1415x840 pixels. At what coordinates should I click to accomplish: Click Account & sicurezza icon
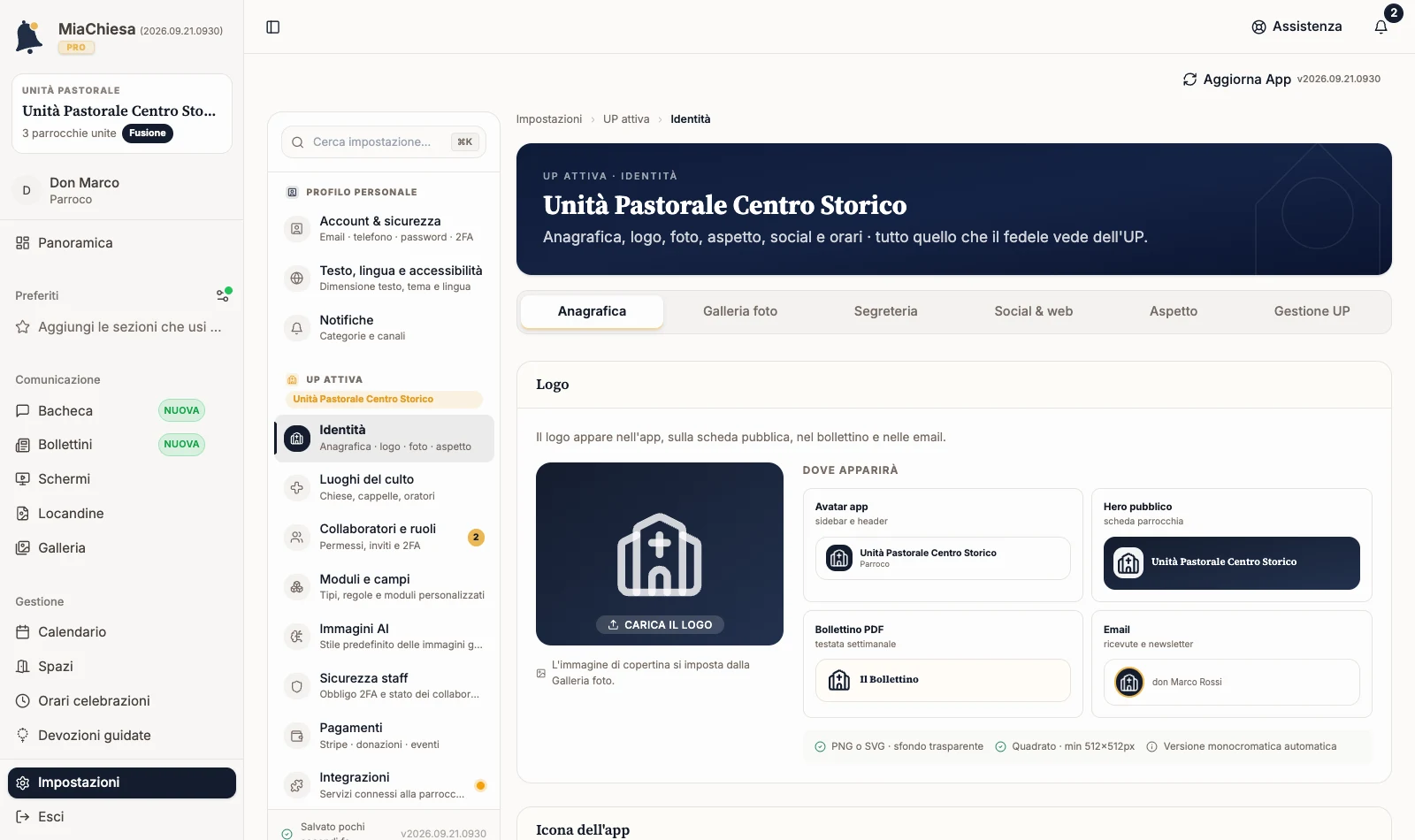pos(297,229)
